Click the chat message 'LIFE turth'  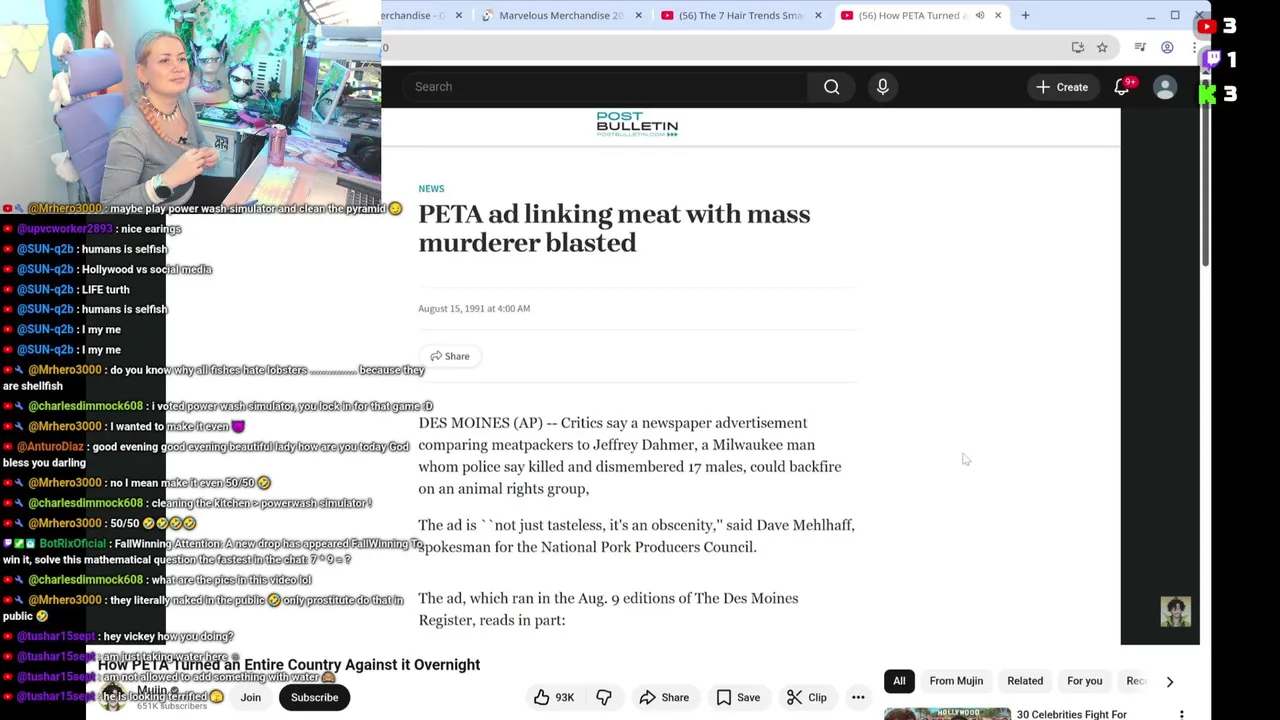click(x=106, y=289)
